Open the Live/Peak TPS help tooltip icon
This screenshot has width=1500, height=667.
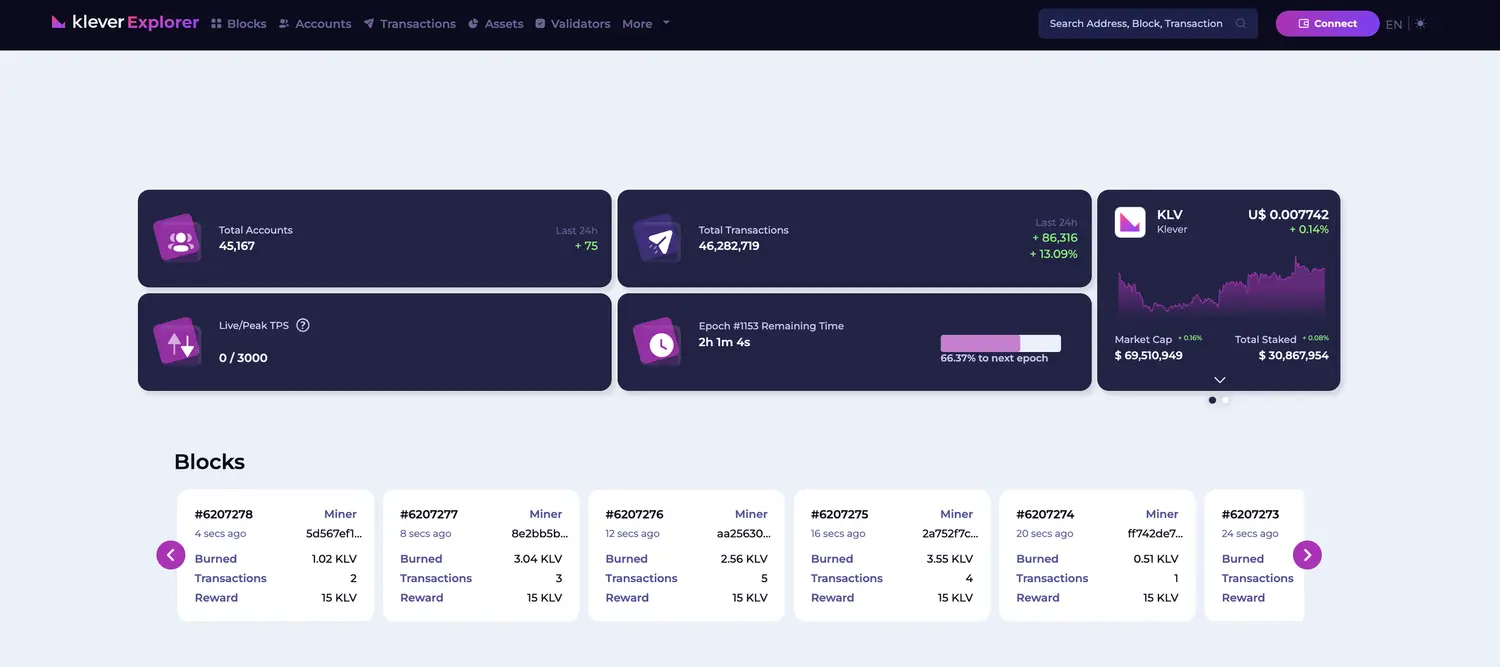303,325
